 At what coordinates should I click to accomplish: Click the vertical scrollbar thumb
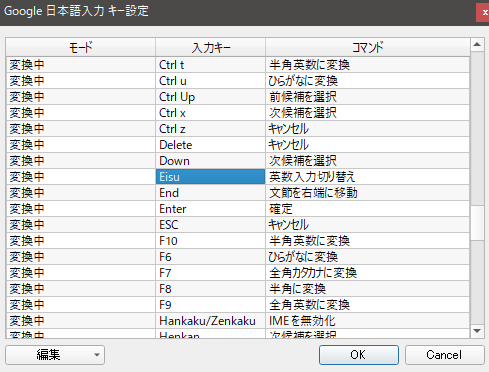(477, 223)
